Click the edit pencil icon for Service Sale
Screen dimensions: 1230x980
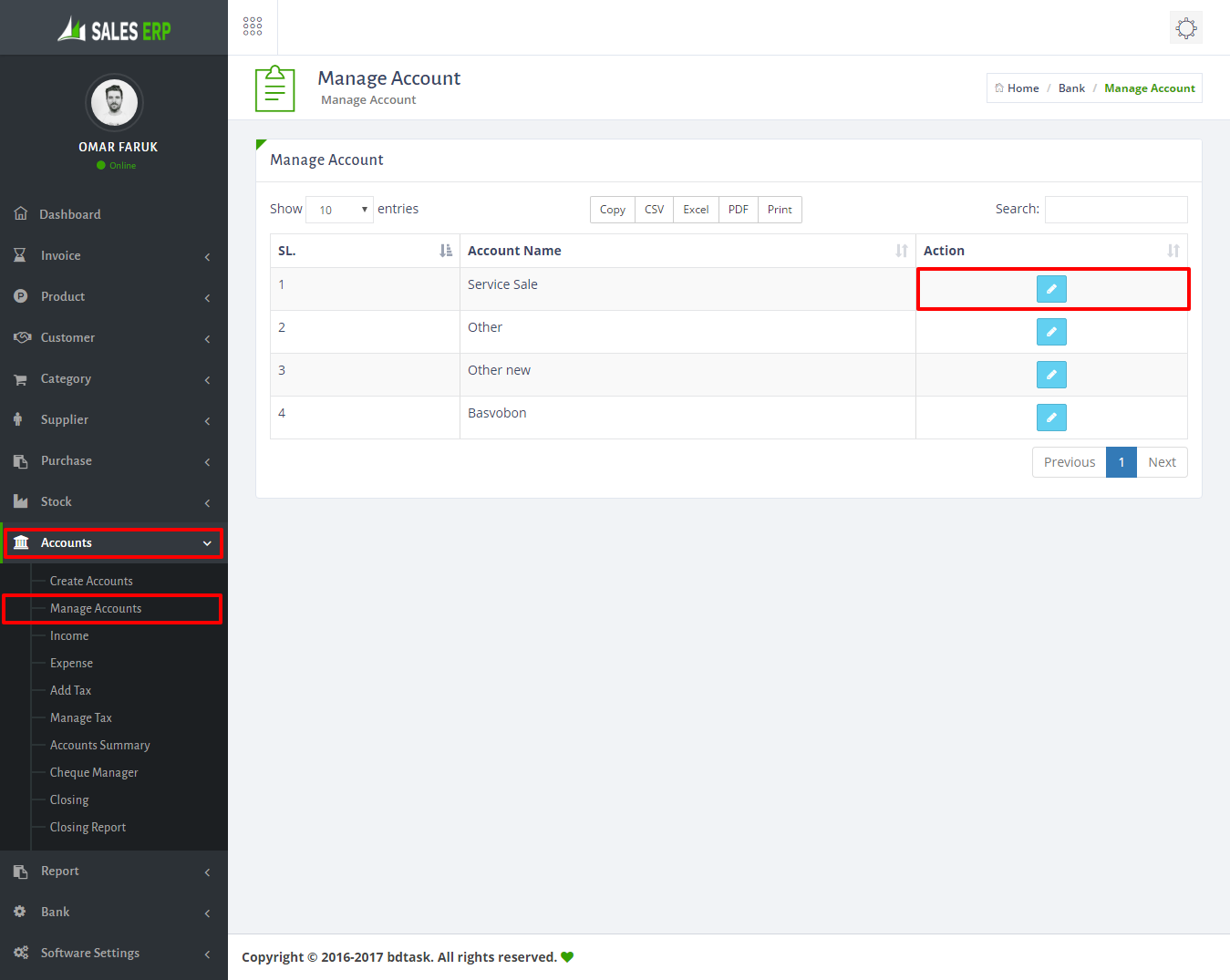click(x=1051, y=289)
